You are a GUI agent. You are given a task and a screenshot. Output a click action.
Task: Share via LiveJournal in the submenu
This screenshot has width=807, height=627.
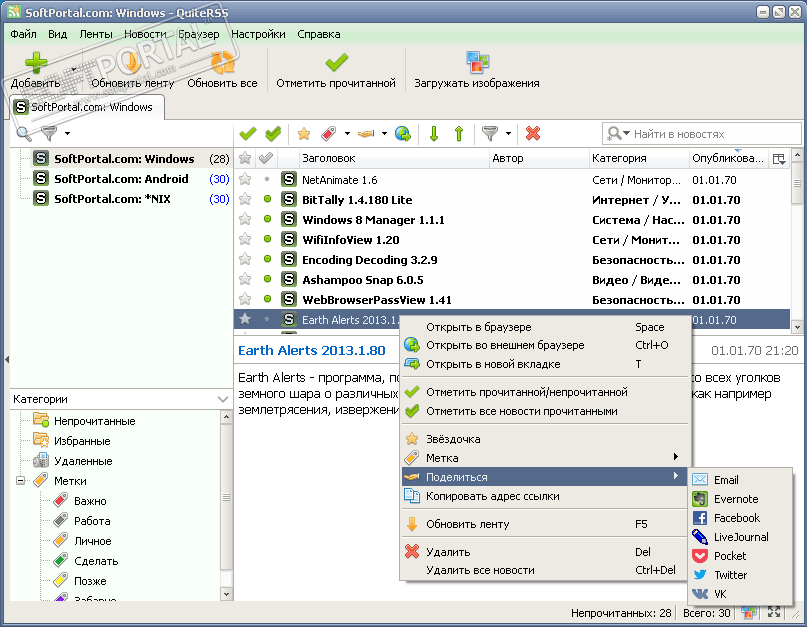pos(740,537)
